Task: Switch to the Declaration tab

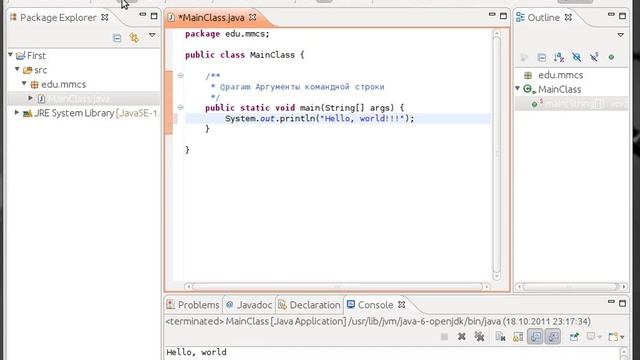Action: point(309,305)
